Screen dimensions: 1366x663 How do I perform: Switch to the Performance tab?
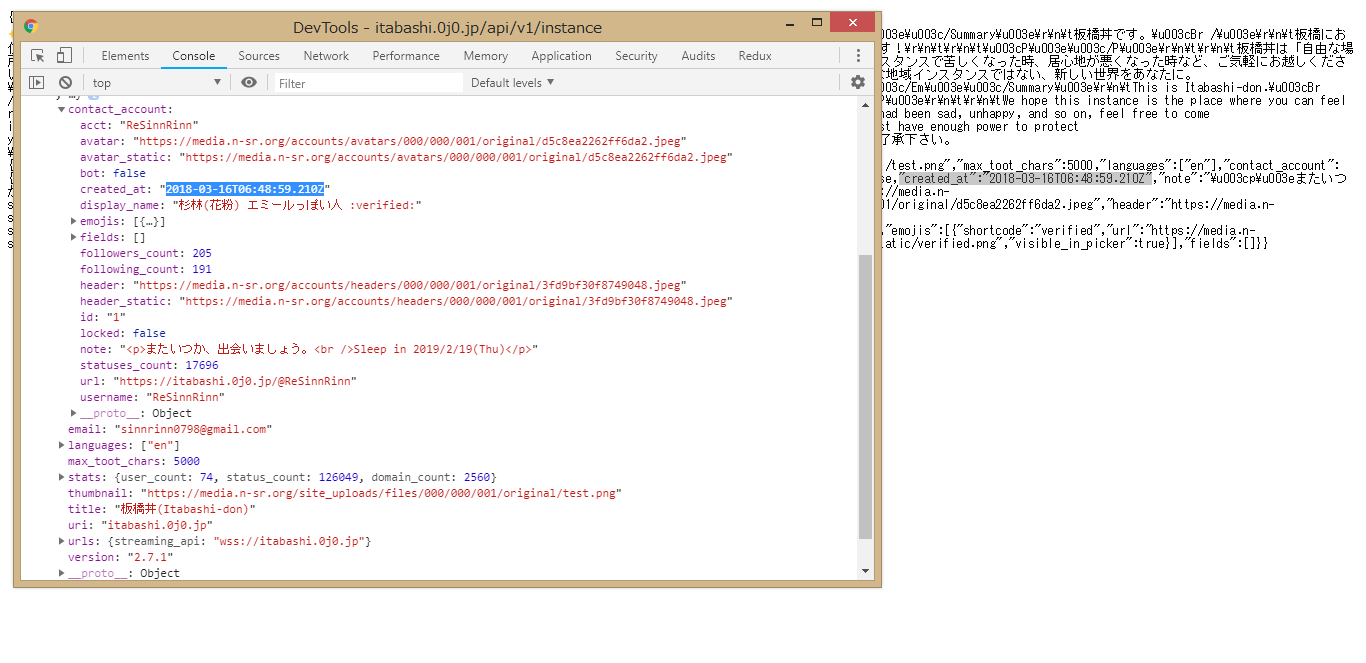406,56
